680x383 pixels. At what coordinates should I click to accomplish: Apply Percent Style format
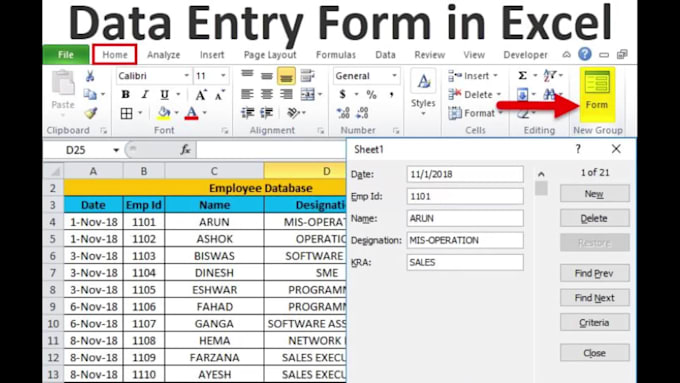point(371,95)
